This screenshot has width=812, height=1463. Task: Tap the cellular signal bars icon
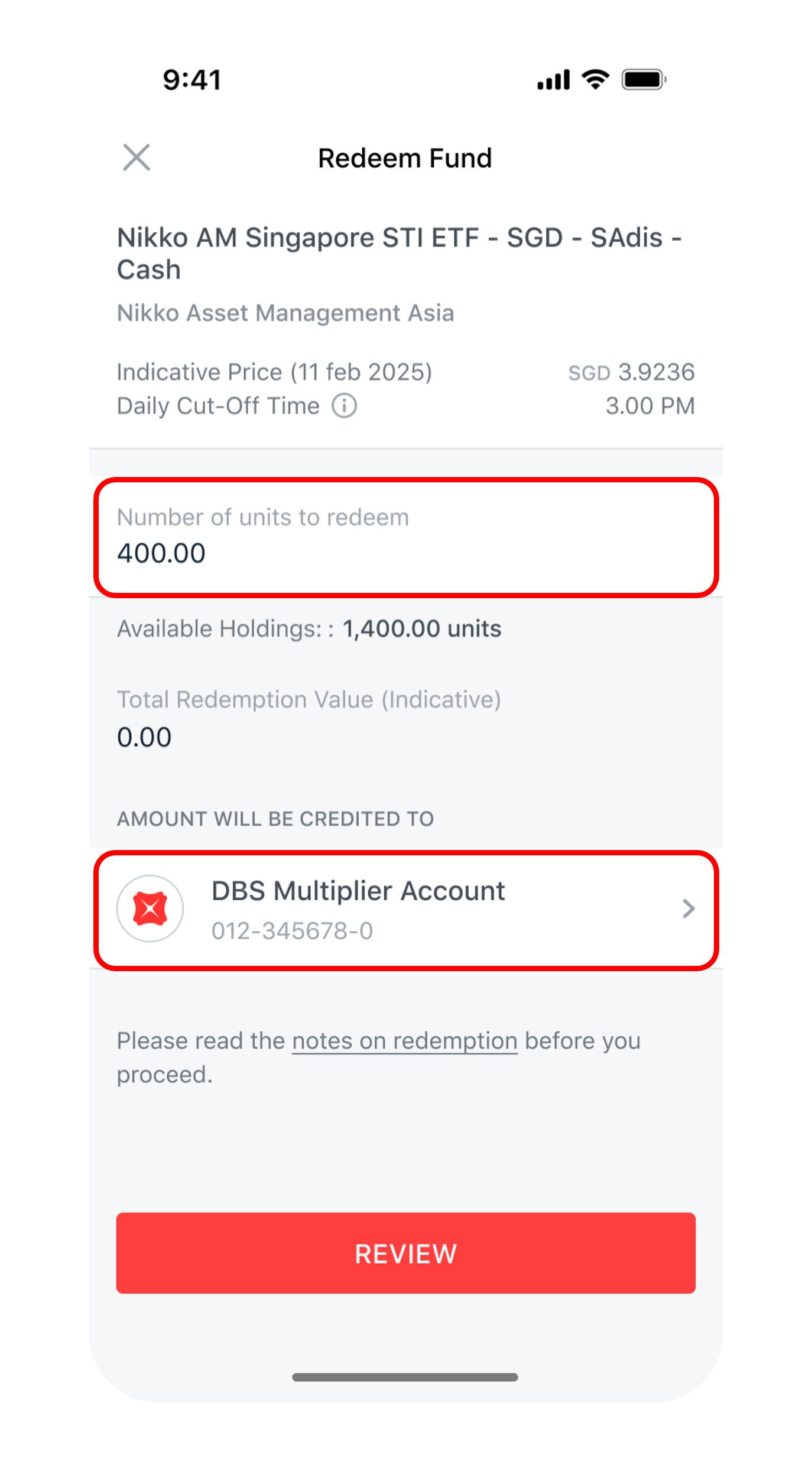[x=553, y=80]
